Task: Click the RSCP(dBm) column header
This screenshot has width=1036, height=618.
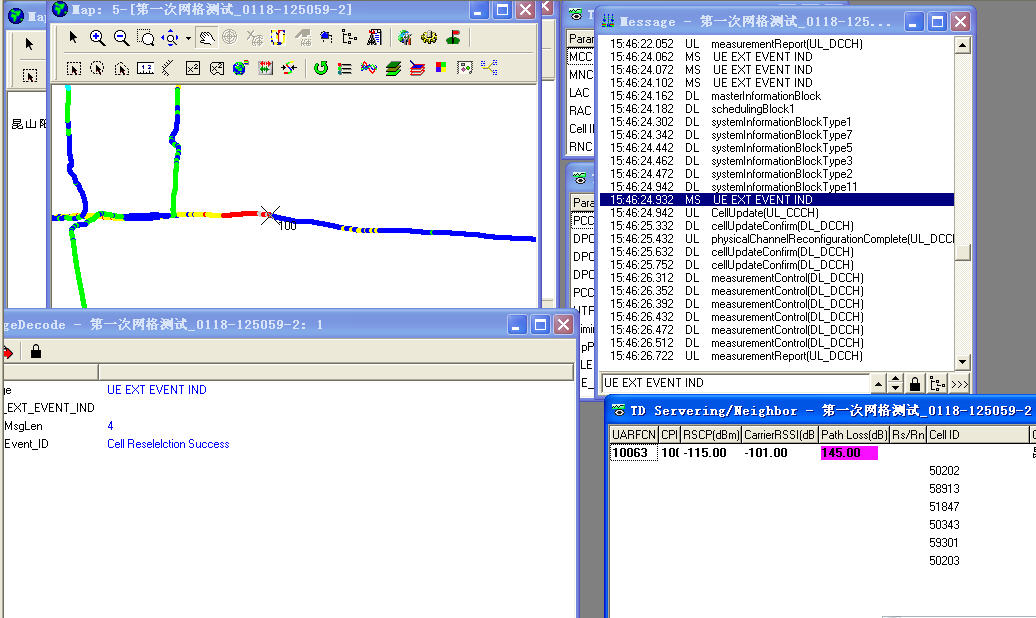Action: pos(710,435)
